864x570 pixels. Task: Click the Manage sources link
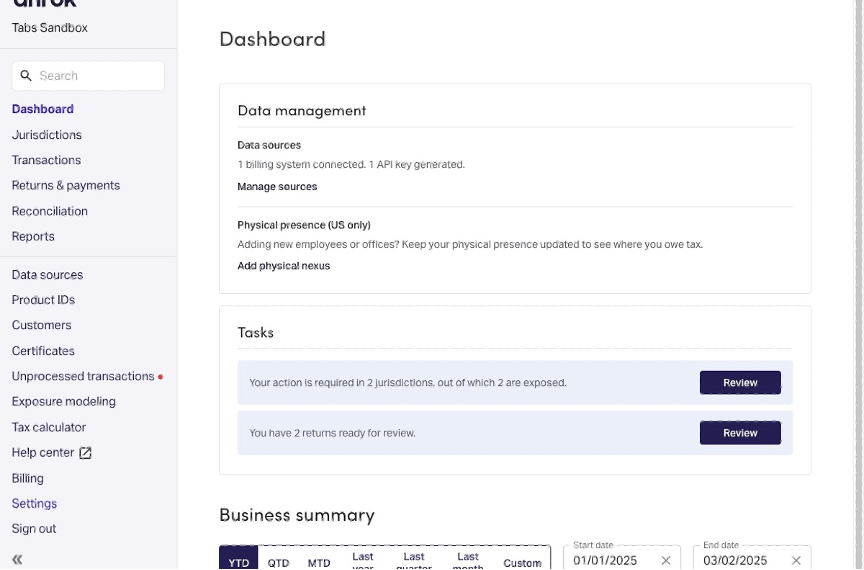point(277,187)
